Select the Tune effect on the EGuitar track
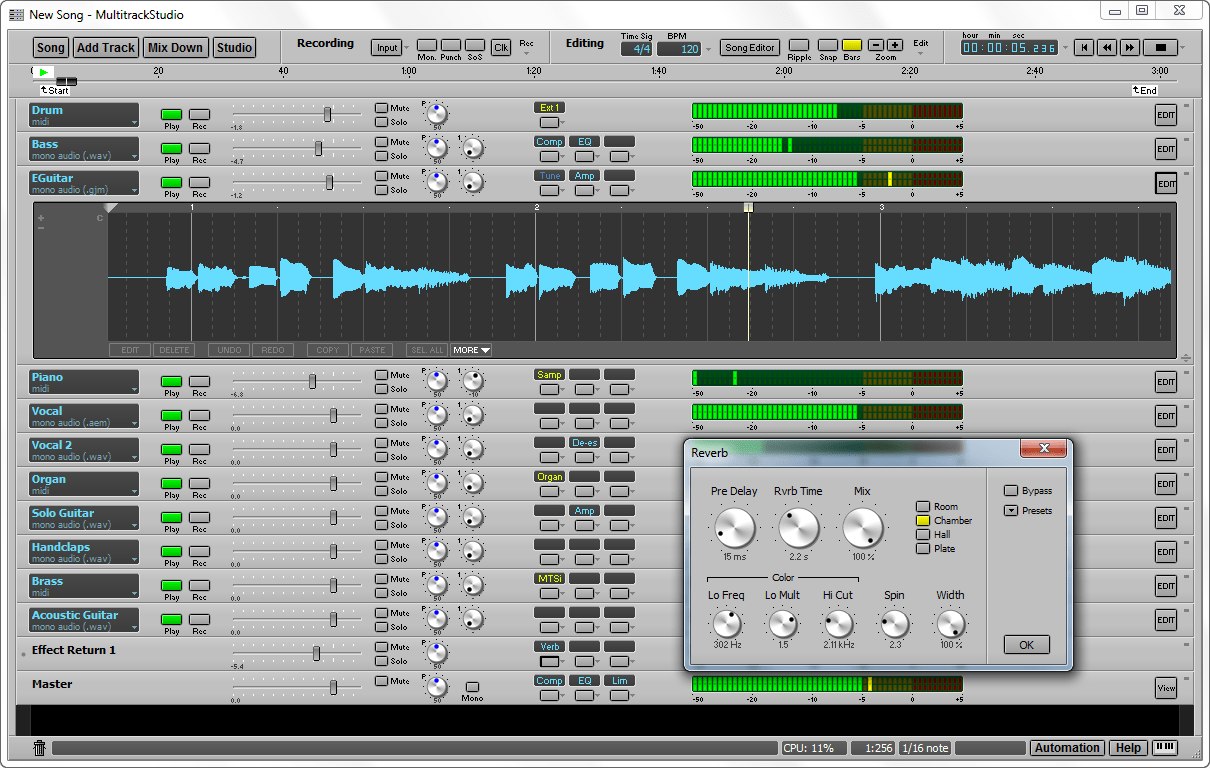Viewport: 1210px width, 768px height. [549, 175]
